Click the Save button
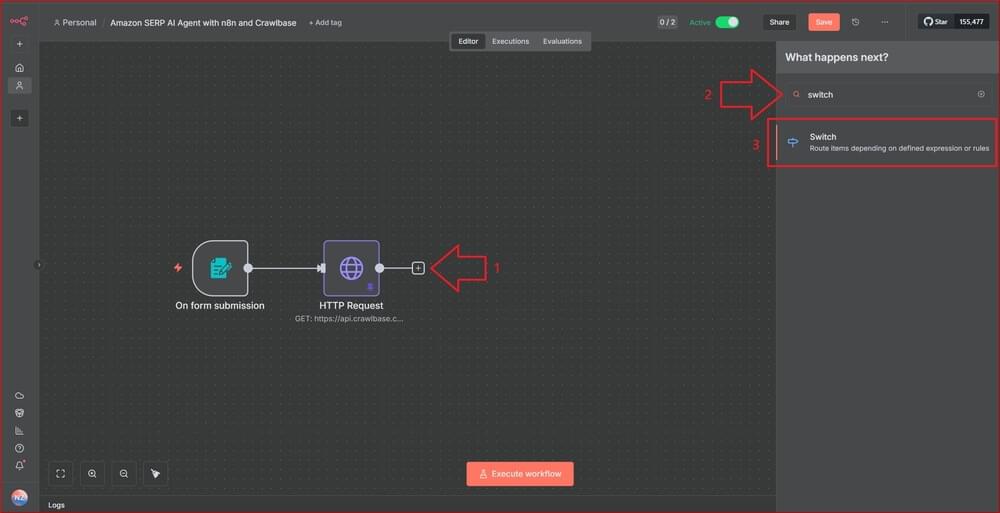Screen dimensions: 1000x513 point(823,22)
